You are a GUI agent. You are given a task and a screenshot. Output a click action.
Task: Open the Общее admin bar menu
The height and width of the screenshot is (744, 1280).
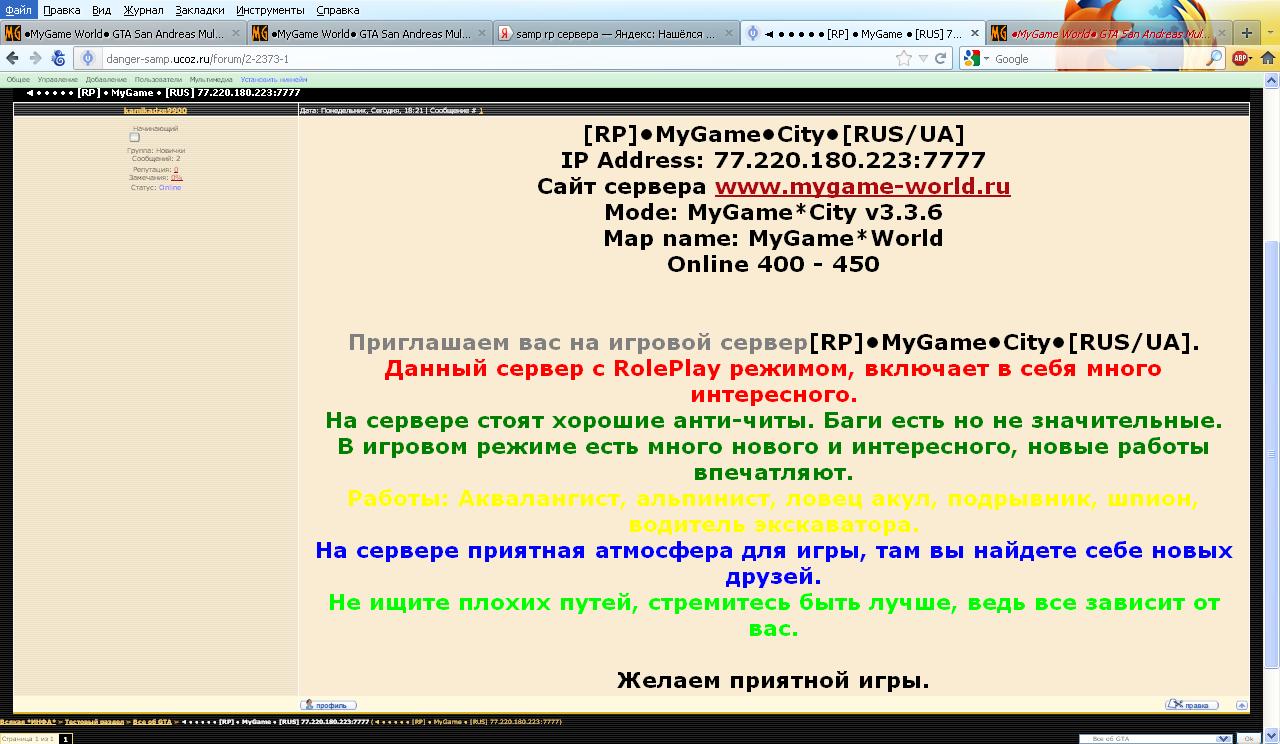tap(18, 79)
